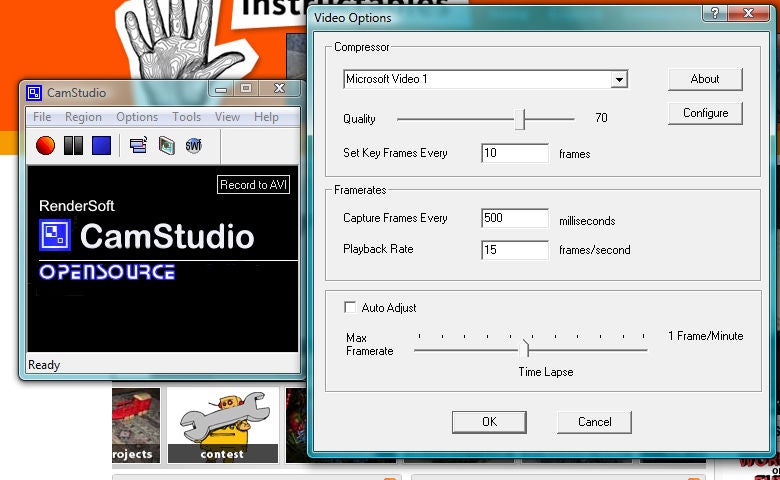
Task: Click the contest thumbnail with robot wrench
Action: pyautogui.click(x=222, y=425)
